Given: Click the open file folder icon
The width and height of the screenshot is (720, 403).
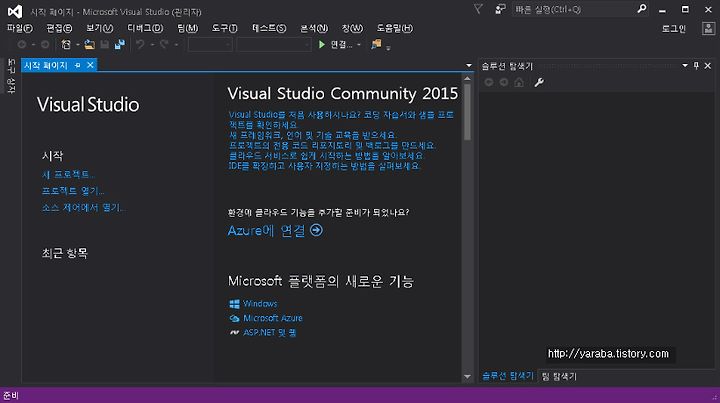Looking at the screenshot, I should click(x=90, y=45).
